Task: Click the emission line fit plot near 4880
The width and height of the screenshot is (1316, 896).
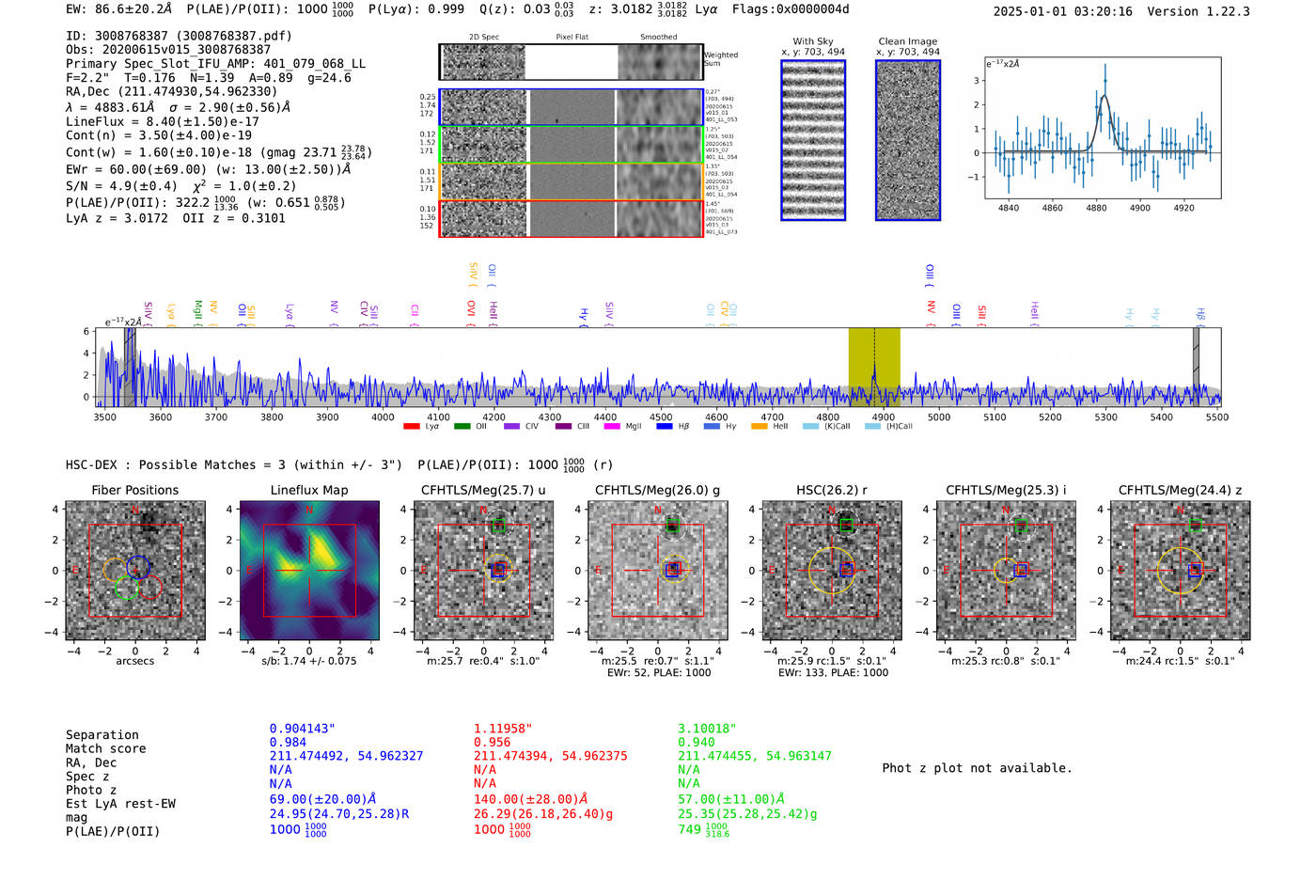Action: [x=1103, y=128]
